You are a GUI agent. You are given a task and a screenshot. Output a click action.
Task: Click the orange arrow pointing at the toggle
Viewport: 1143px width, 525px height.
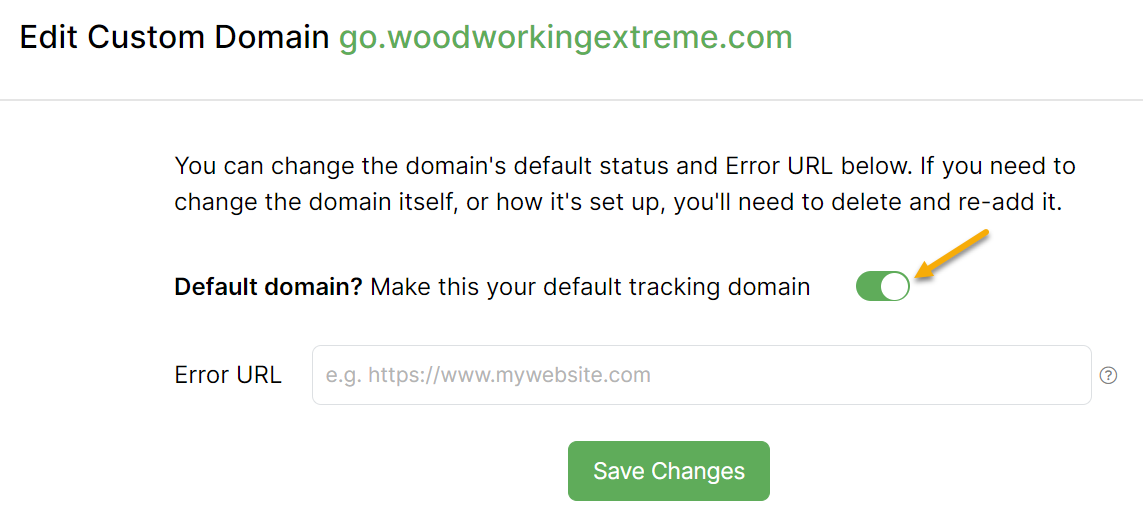[953, 255]
